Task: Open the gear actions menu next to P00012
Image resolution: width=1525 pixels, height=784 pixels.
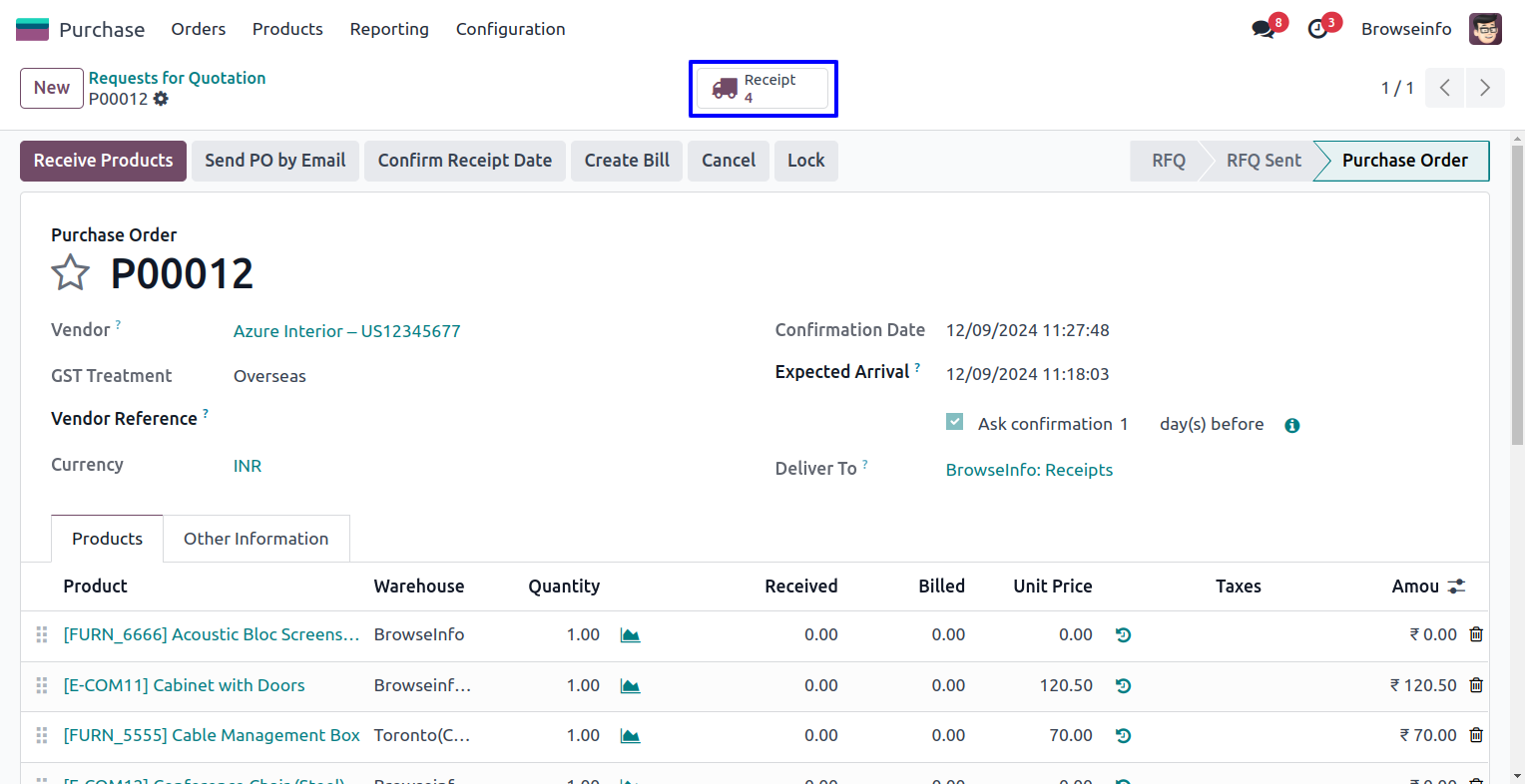Action: pyautogui.click(x=161, y=99)
